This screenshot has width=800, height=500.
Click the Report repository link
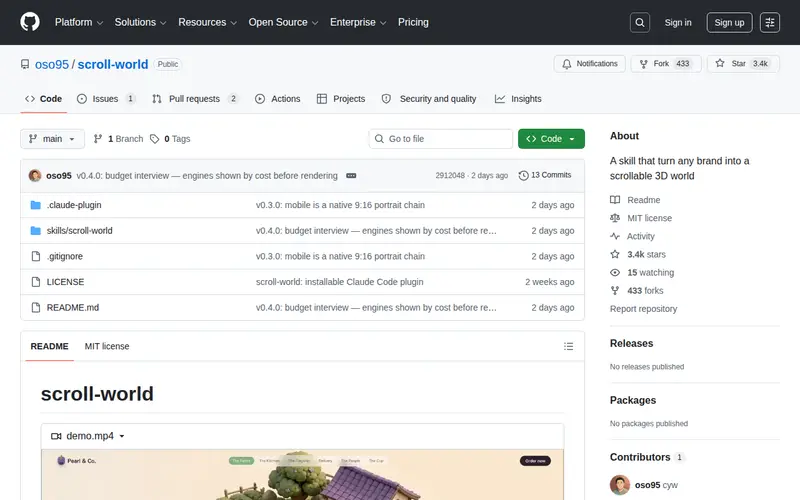(x=643, y=309)
